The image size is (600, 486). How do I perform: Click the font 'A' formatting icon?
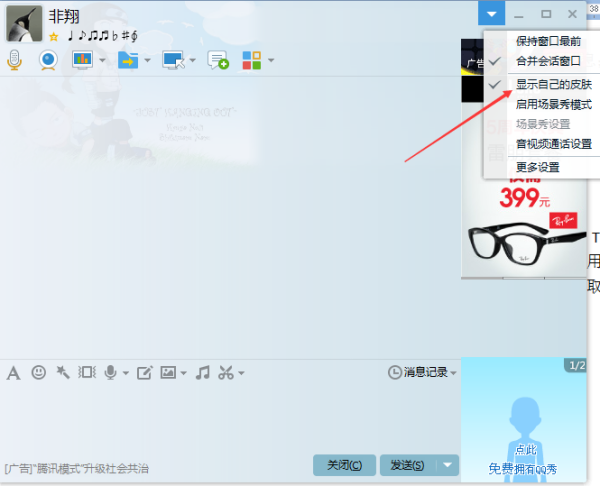(x=14, y=373)
